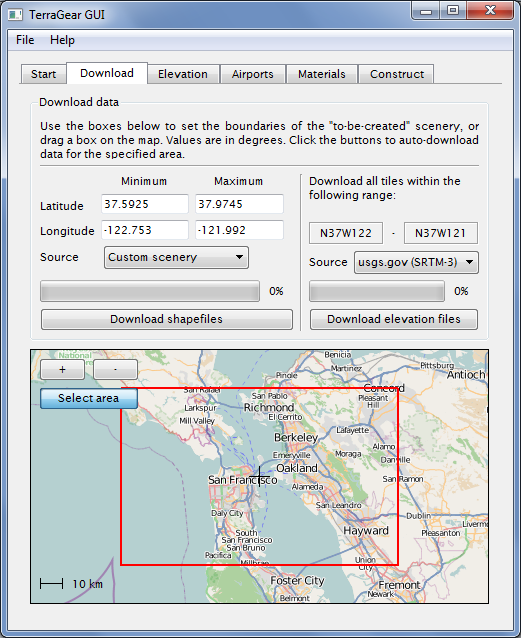Click the Lafayette label on the map
Viewport: 521px width, 638px height.
[352, 430]
